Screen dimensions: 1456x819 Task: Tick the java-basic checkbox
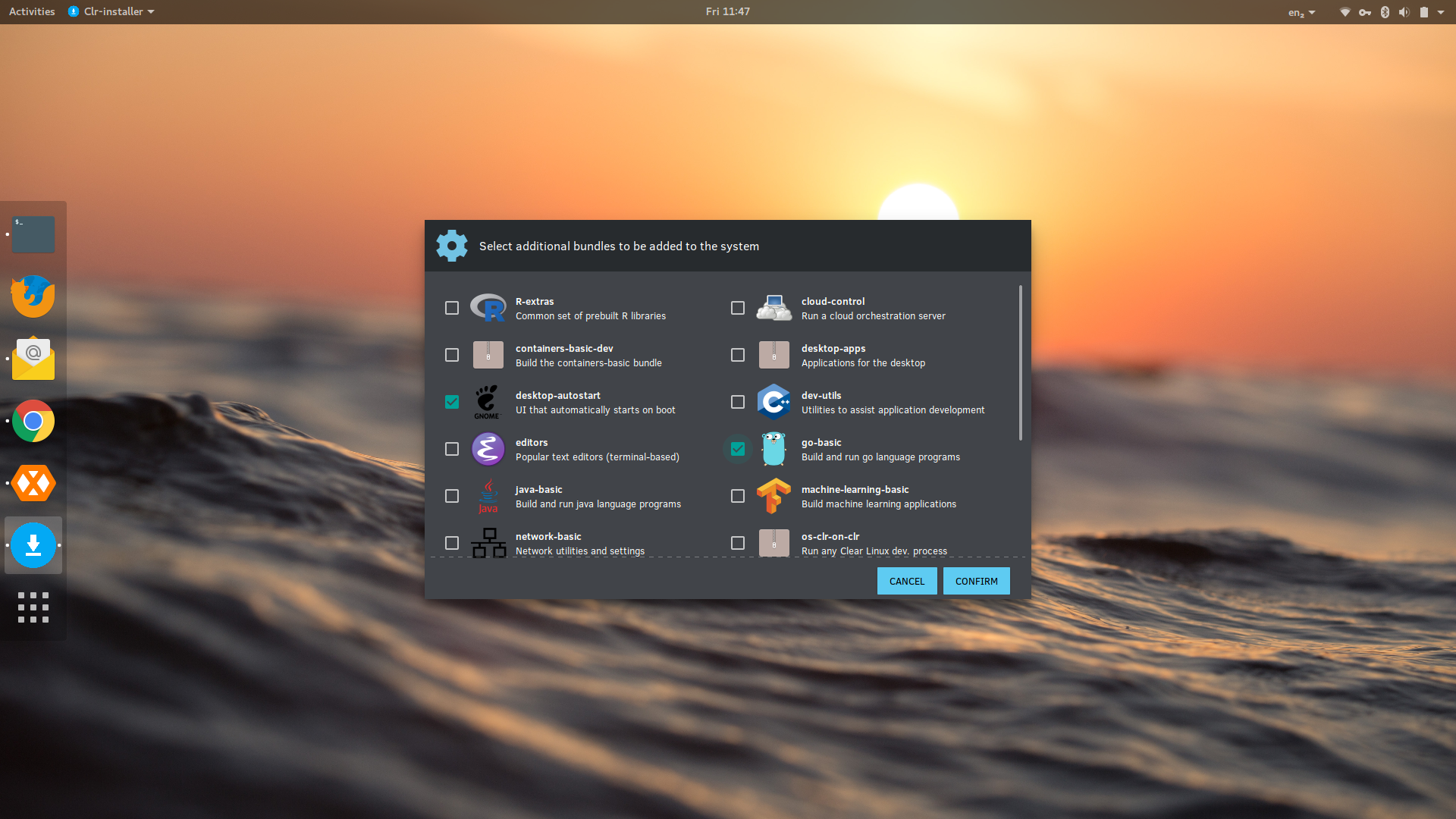pos(452,496)
